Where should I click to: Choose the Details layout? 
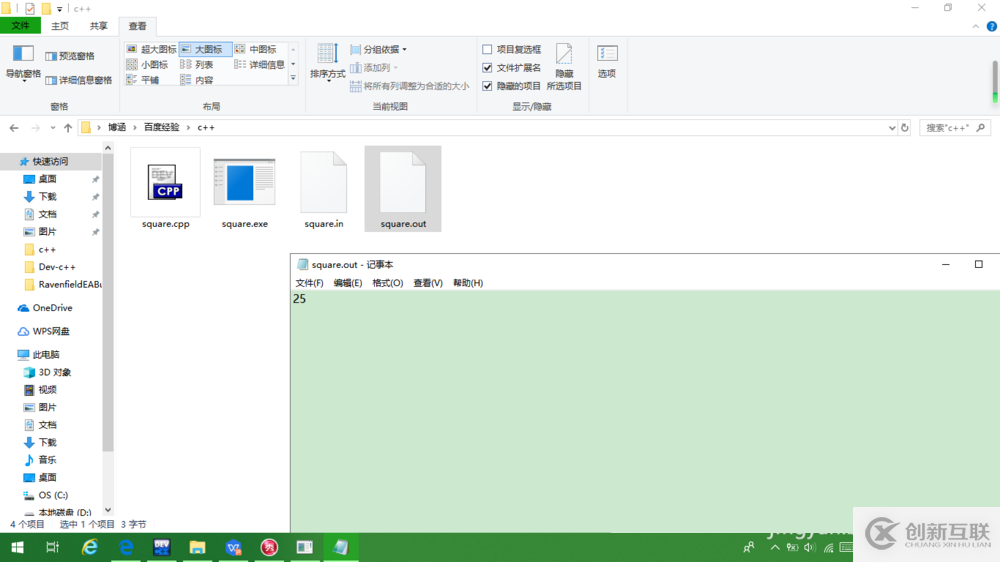(x=260, y=64)
